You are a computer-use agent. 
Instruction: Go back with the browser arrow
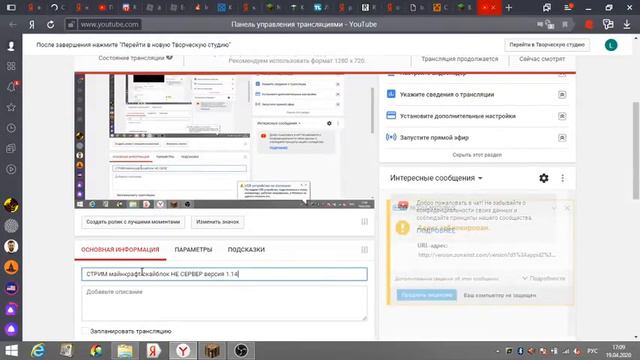coord(13,24)
